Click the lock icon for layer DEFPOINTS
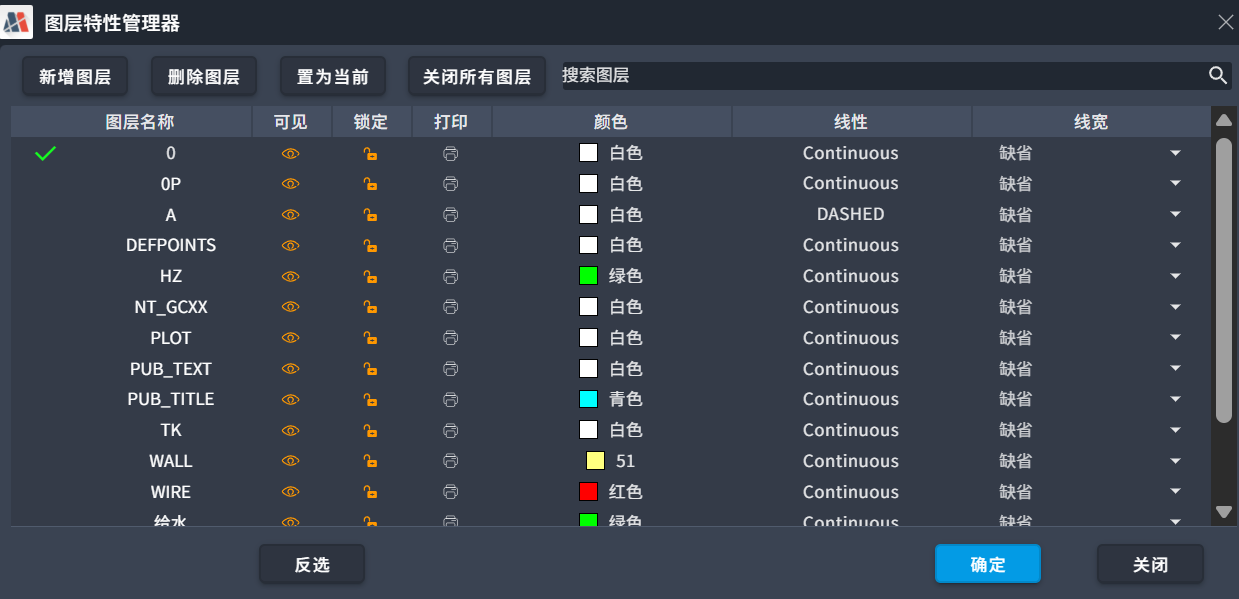 370,245
